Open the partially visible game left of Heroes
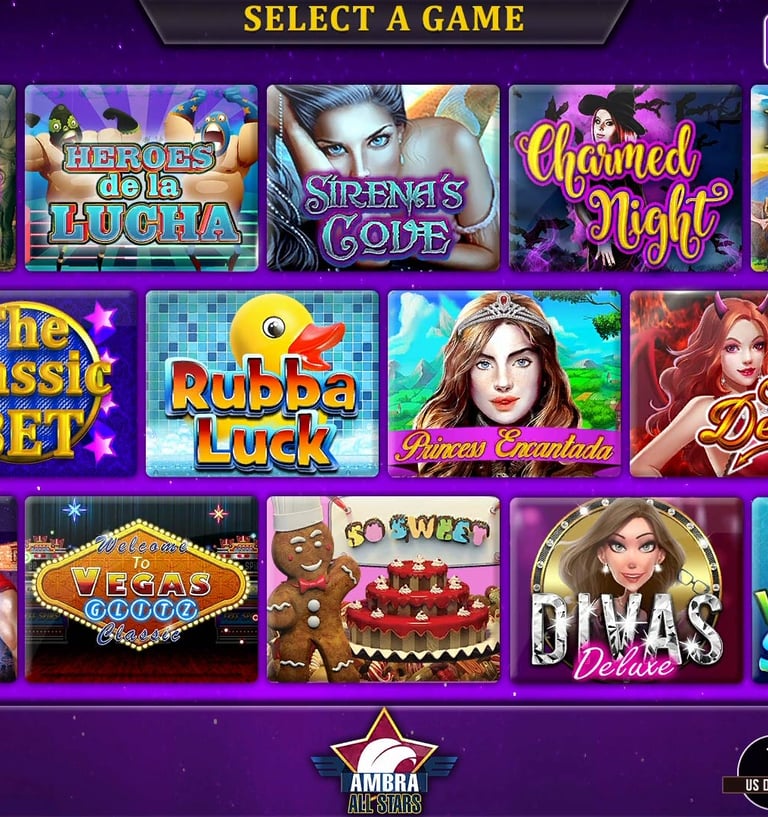This screenshot has height=817, width=768. (x=7, y=178)
